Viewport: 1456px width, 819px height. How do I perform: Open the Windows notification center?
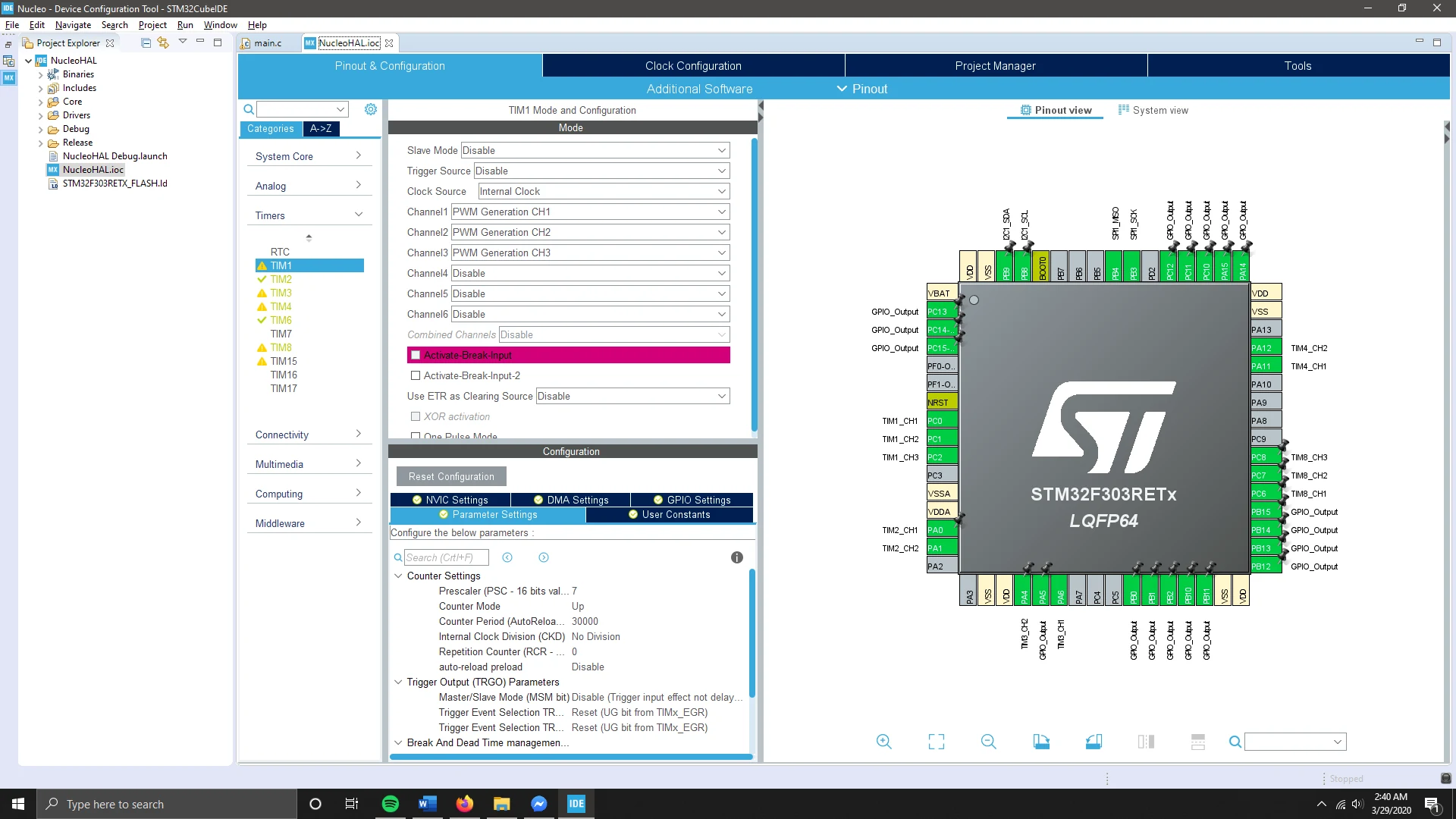1432,805
